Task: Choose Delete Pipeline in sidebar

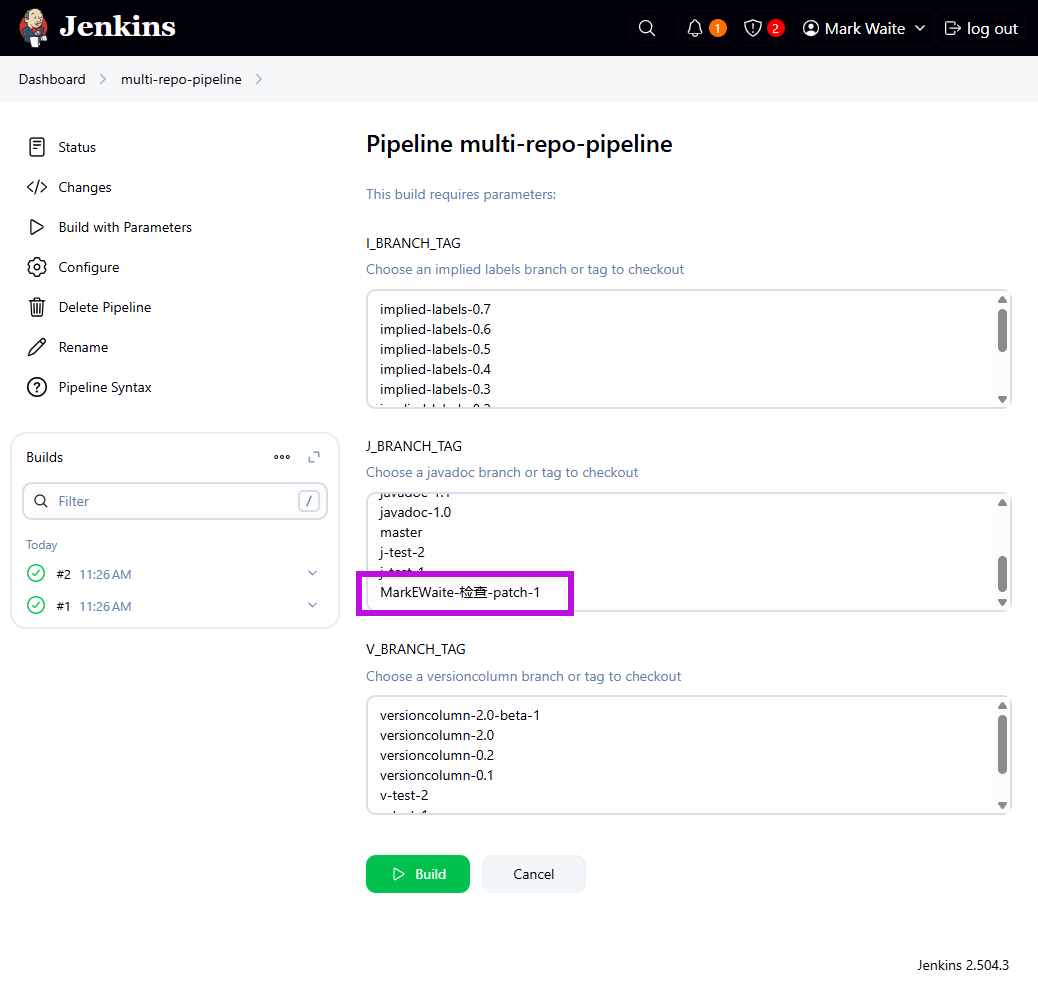Action: coord(105,307)
